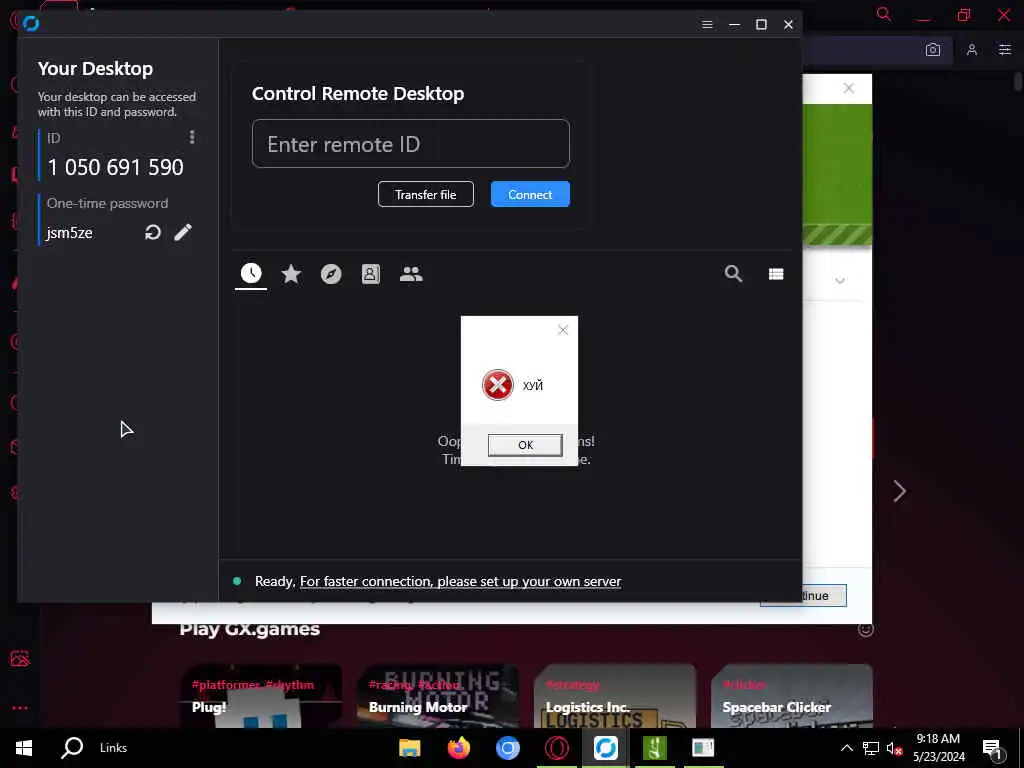Viewport: 1024px width, 768px height.
Task: Switch to RustDesk in taskbar
Action: [605, 748]
